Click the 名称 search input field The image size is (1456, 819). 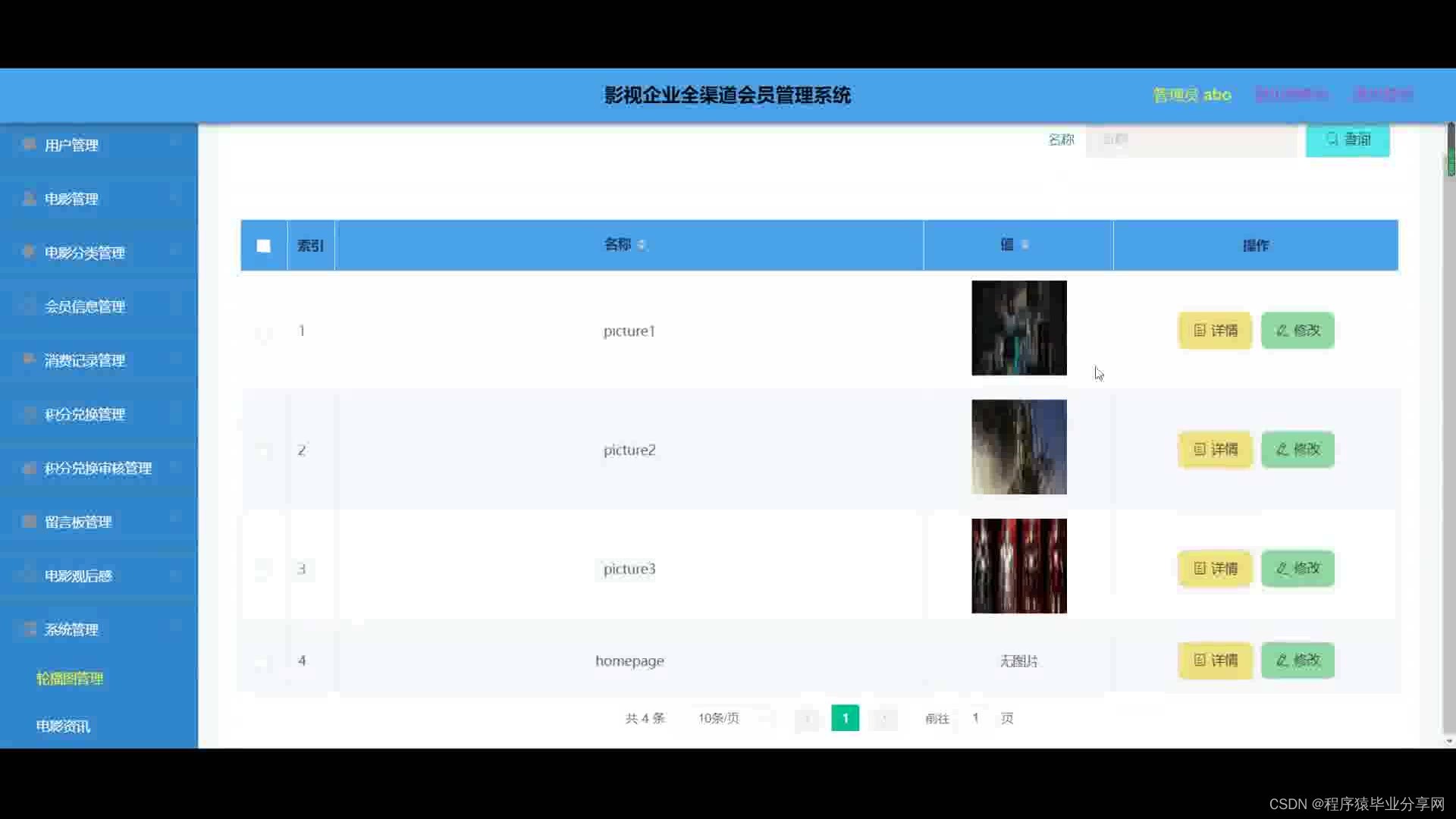[1191, 140]
